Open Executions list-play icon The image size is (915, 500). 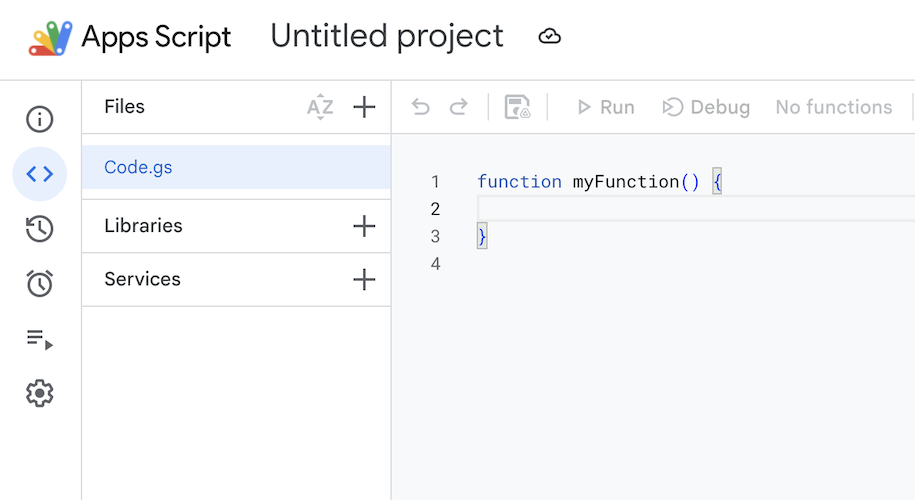click(x=40, y=339)
